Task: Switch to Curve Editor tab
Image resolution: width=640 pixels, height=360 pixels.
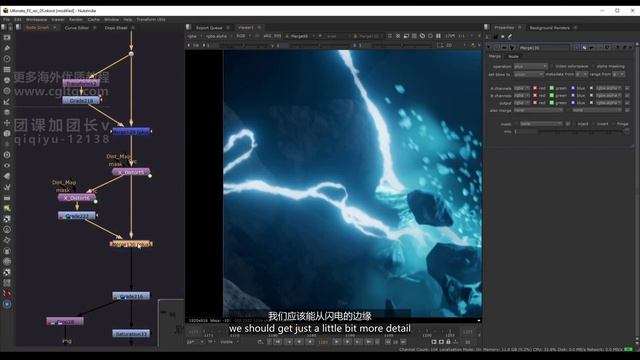Action: (x=77, y=28)
